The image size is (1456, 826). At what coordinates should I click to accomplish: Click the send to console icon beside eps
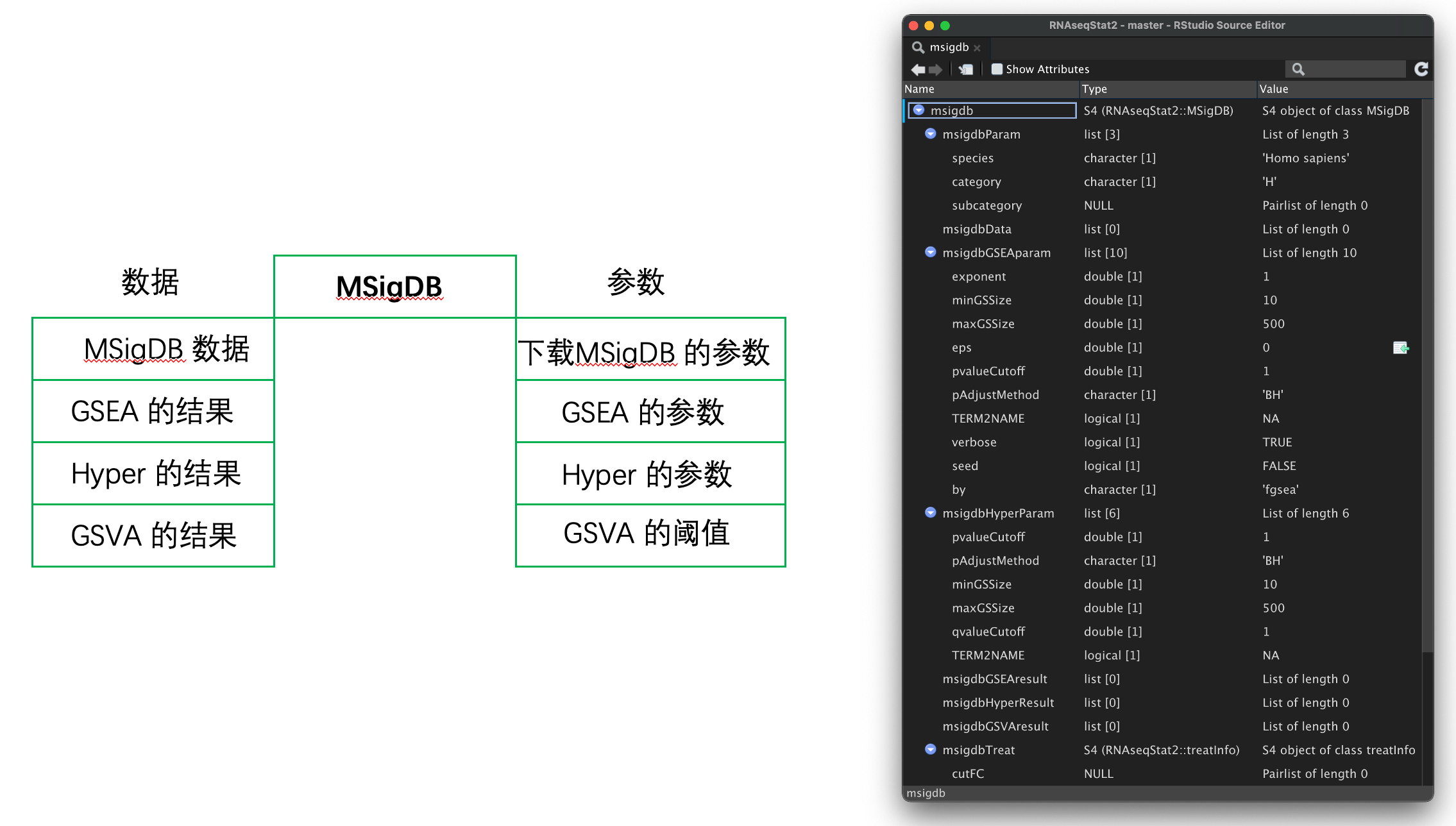[1401, 348]
